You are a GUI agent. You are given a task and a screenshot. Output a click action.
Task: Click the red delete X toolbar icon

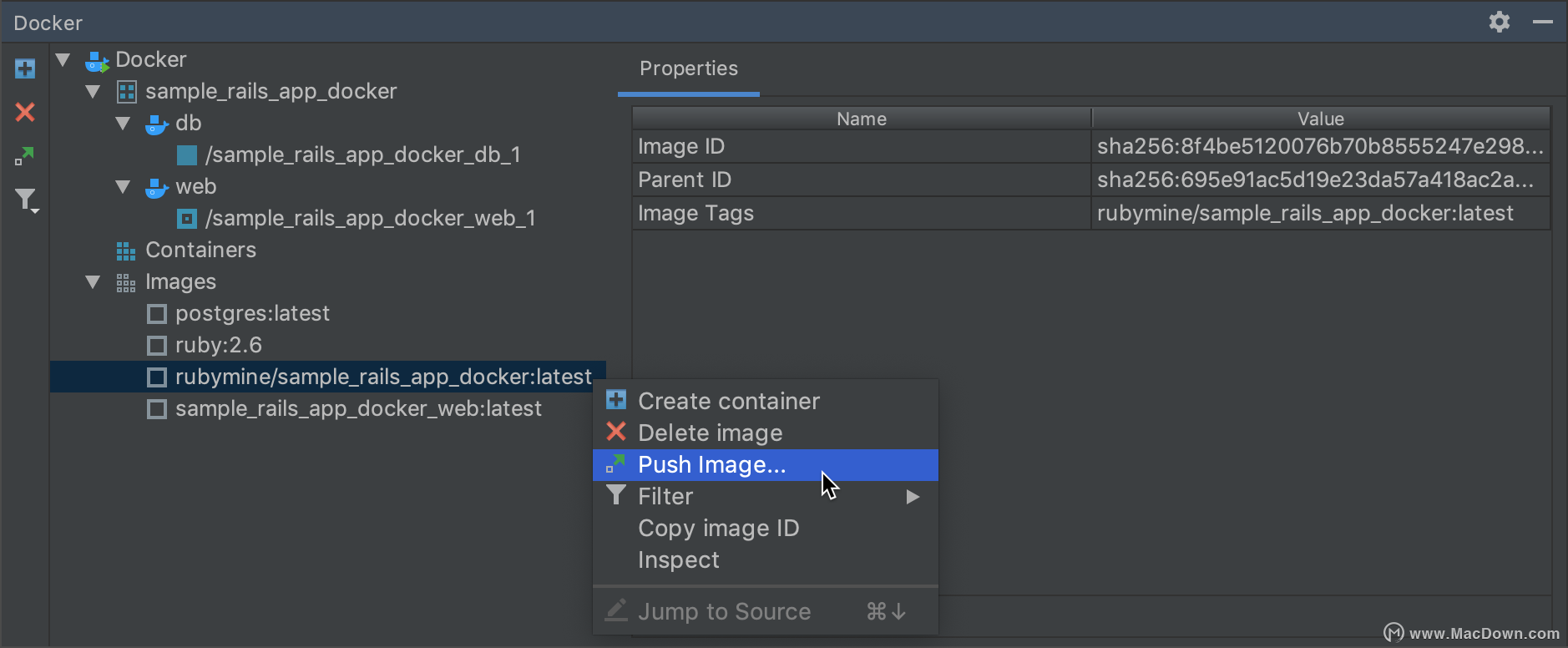(25, 112)
